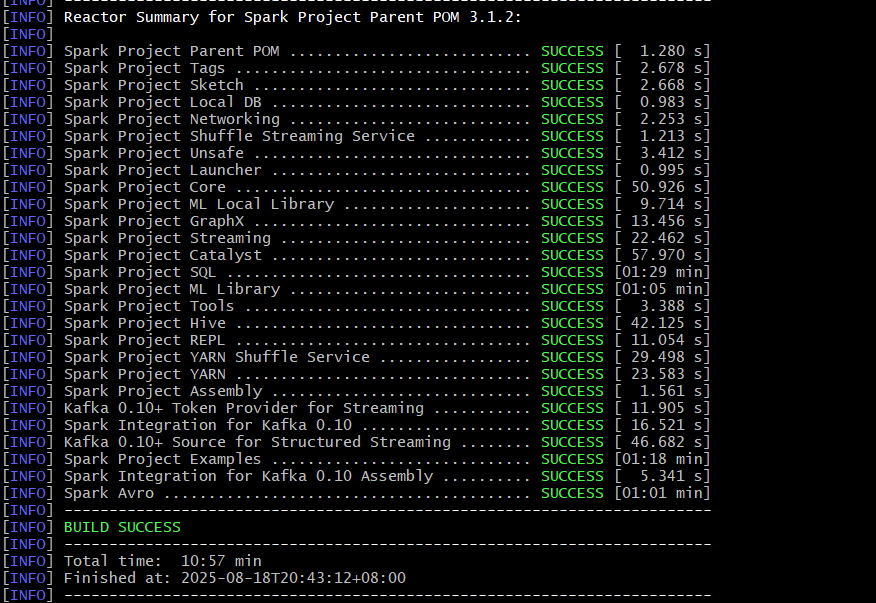
Task: Click 'Kafka 0.10+ Token Provider for Streaming' text
Action: 244,408
